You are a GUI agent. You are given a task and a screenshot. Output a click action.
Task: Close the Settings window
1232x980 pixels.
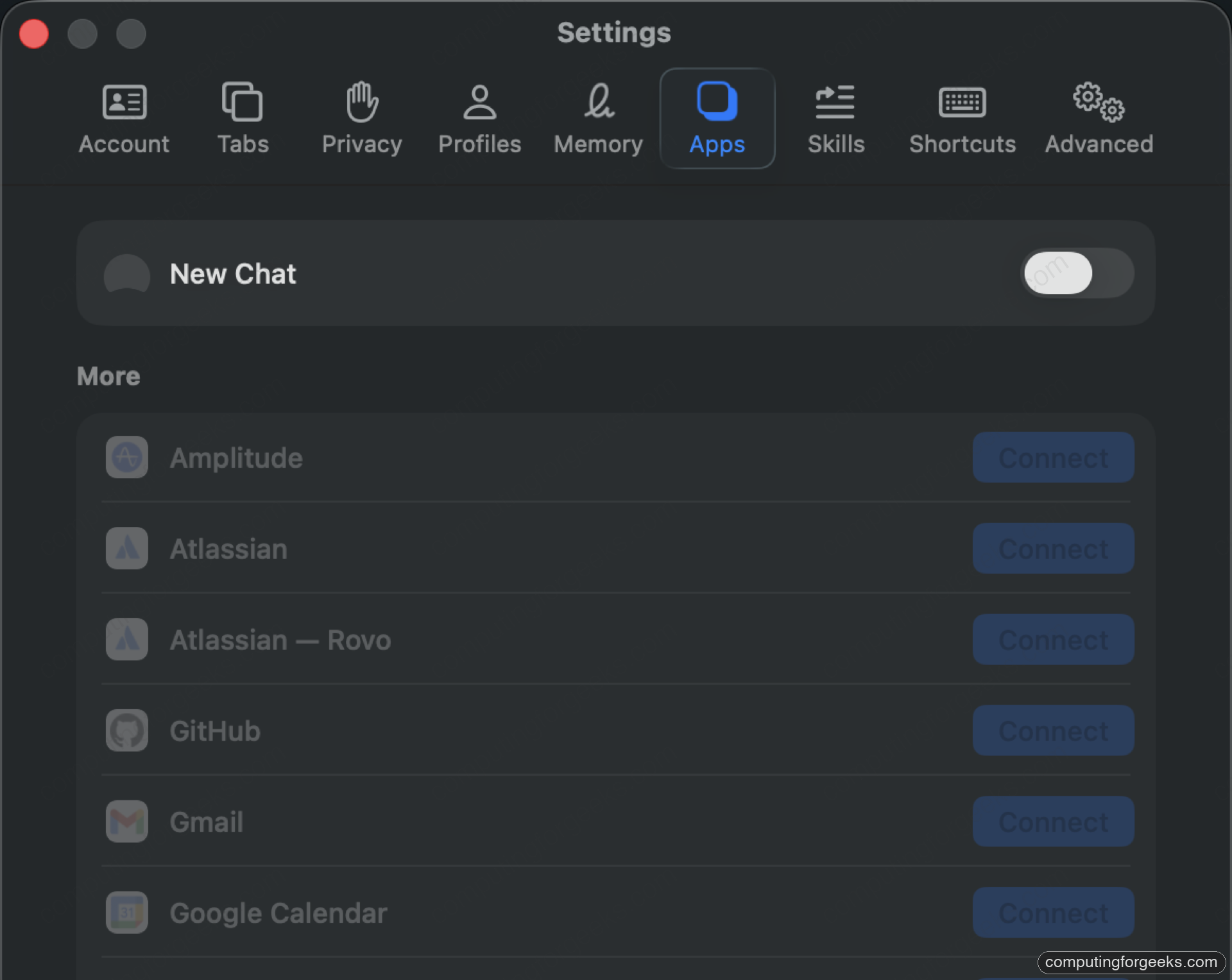click(x=34, y=34)
